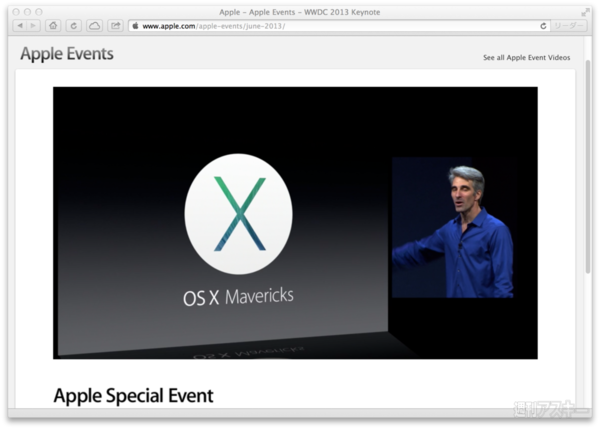Viewport: 600px width, 429px height.
Task: Click the Apple Special Event heading text
Action: [133, 396]
